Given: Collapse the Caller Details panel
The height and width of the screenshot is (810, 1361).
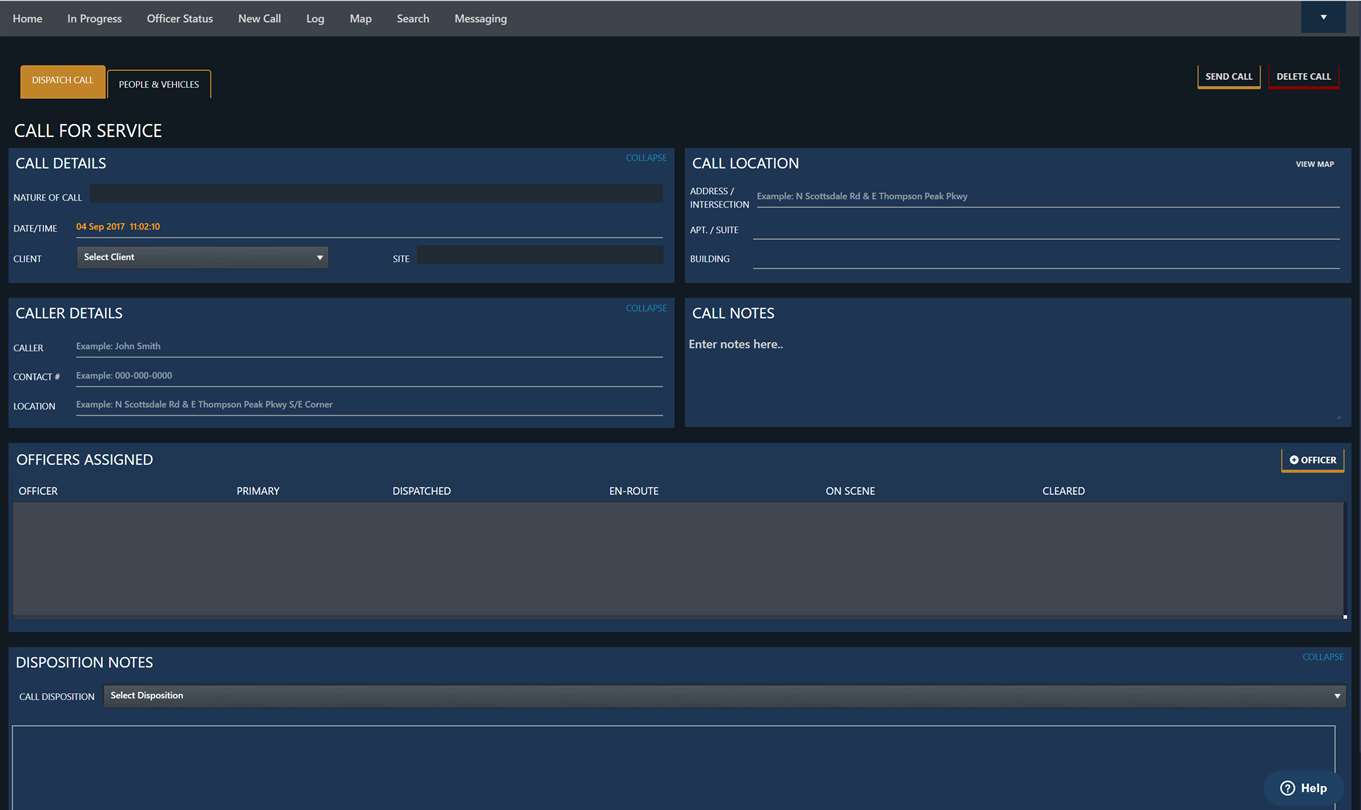Looking at the screenshot, I should coord(646,308).
